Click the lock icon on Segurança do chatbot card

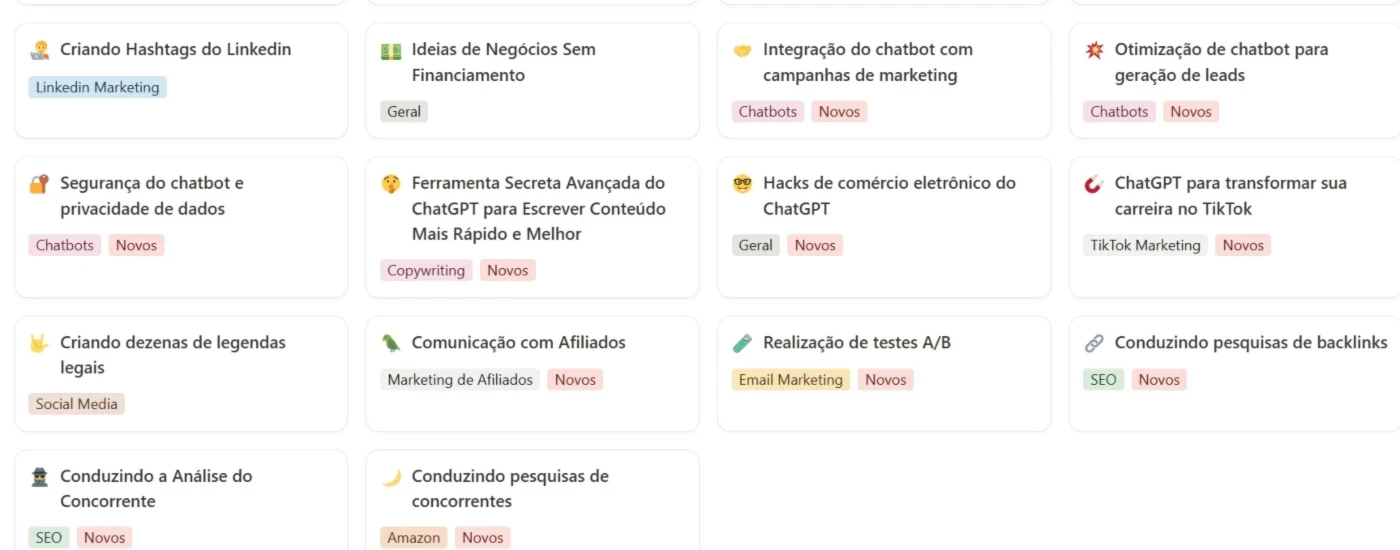tap(39, 184)
